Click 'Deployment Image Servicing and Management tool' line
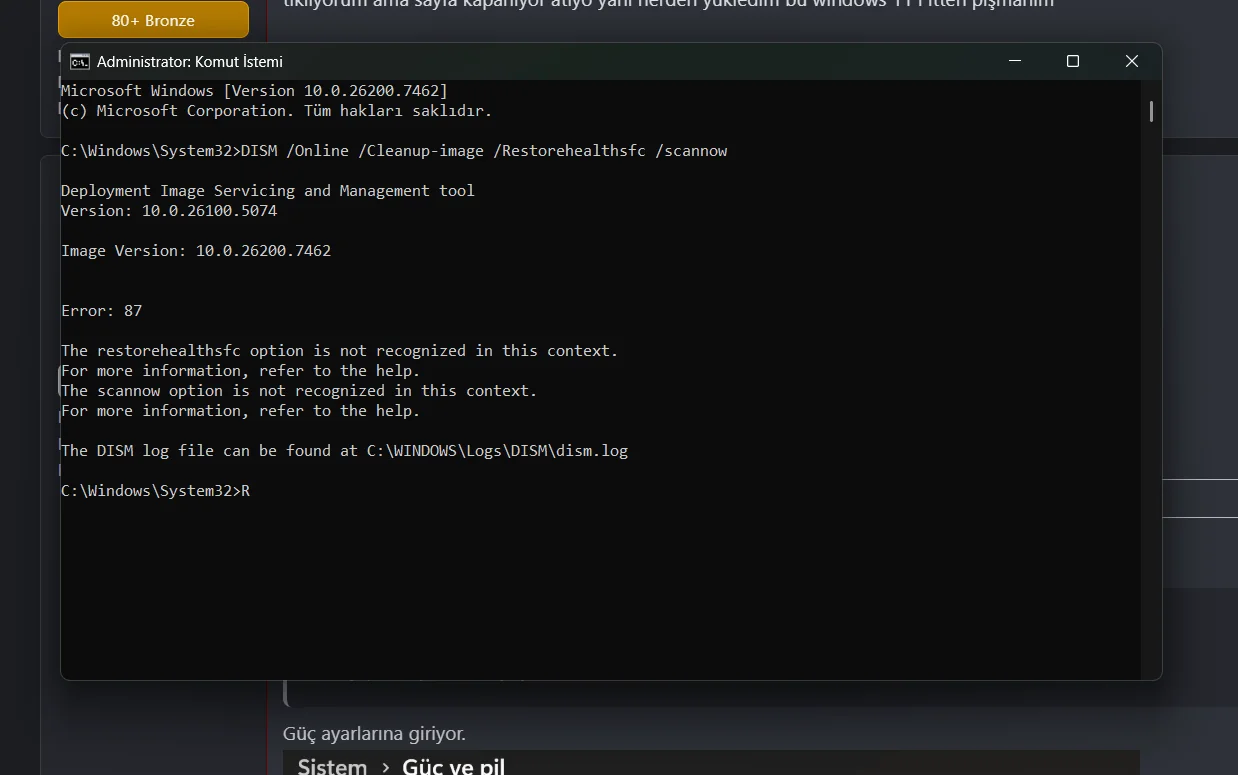 click(268, 191)
